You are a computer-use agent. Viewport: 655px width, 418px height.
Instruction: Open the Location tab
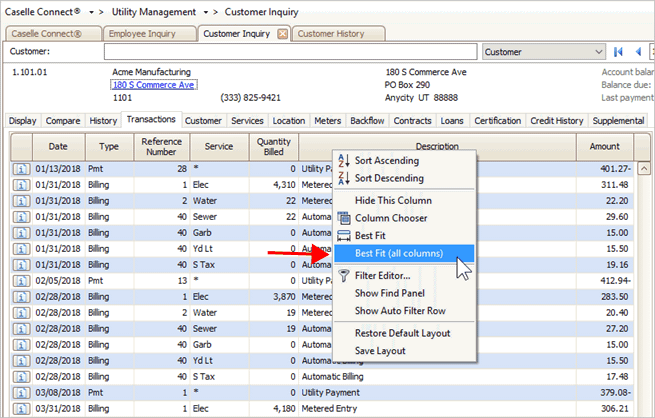[289, 121]
